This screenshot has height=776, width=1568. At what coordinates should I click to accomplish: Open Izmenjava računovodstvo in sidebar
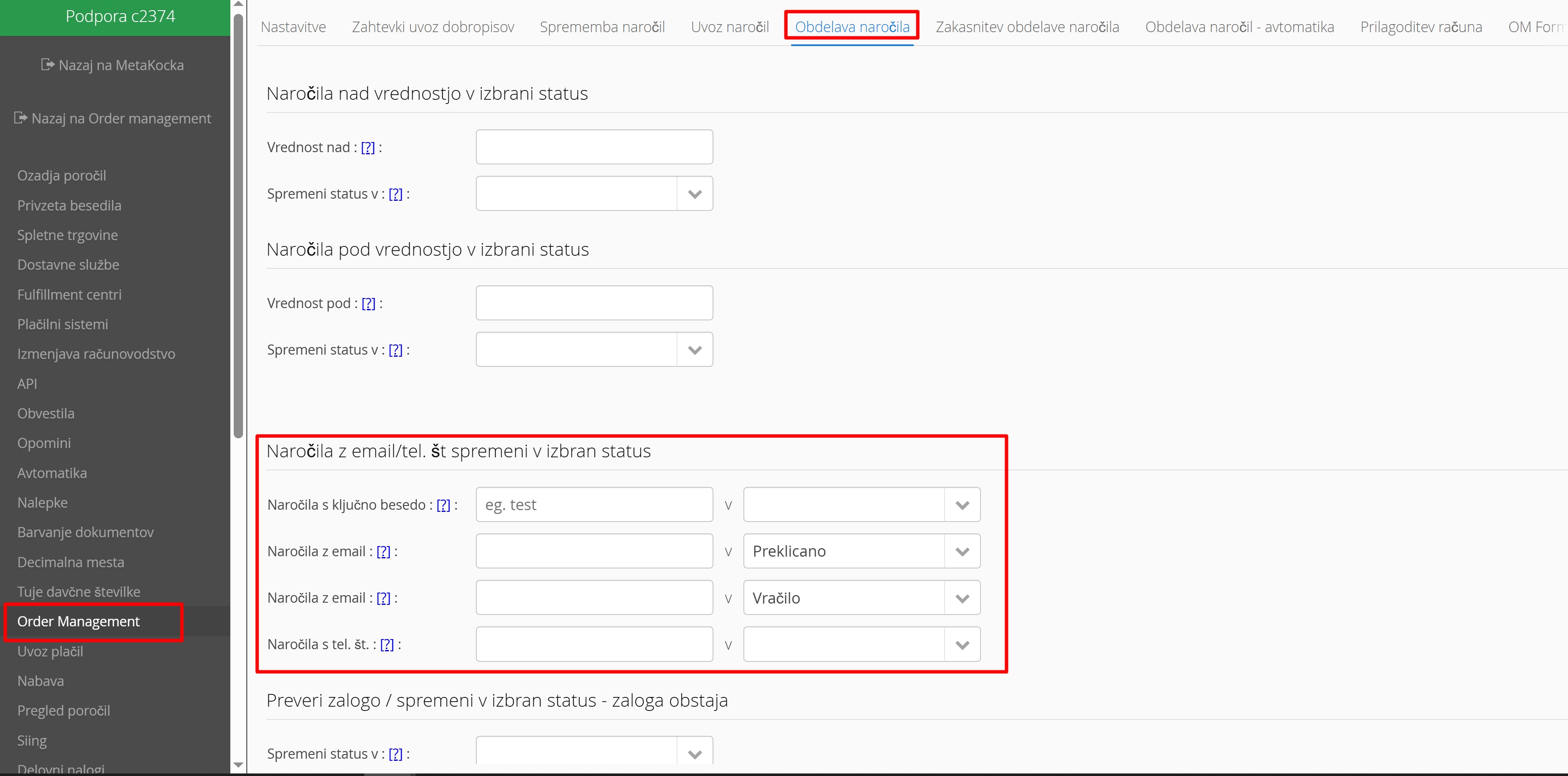click(96, 354)
